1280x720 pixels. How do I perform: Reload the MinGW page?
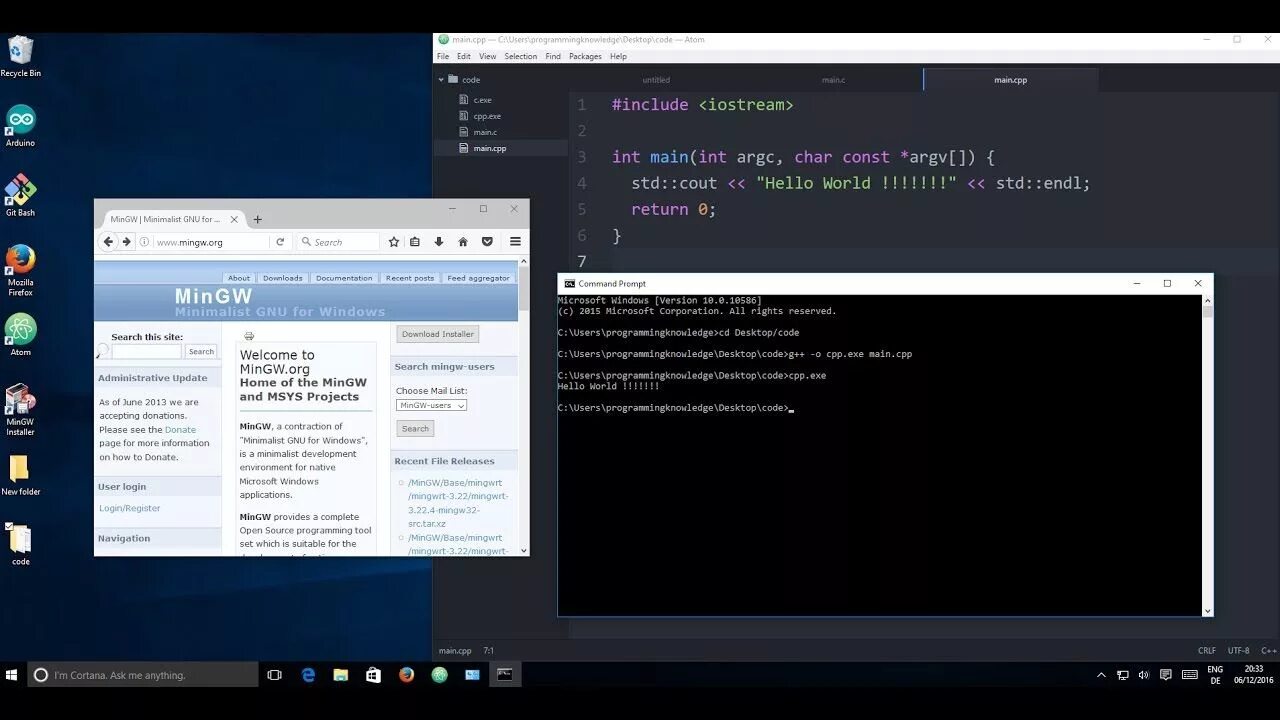pos(280,242)
